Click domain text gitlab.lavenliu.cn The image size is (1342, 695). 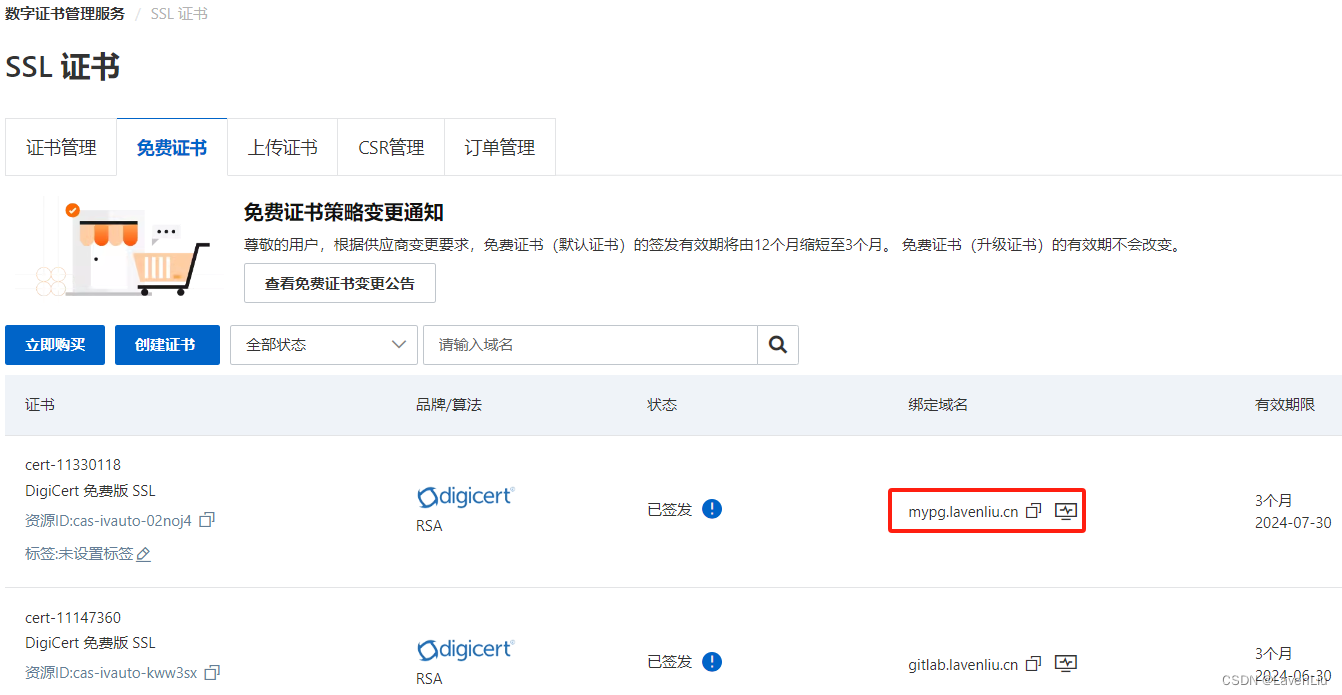963,664
